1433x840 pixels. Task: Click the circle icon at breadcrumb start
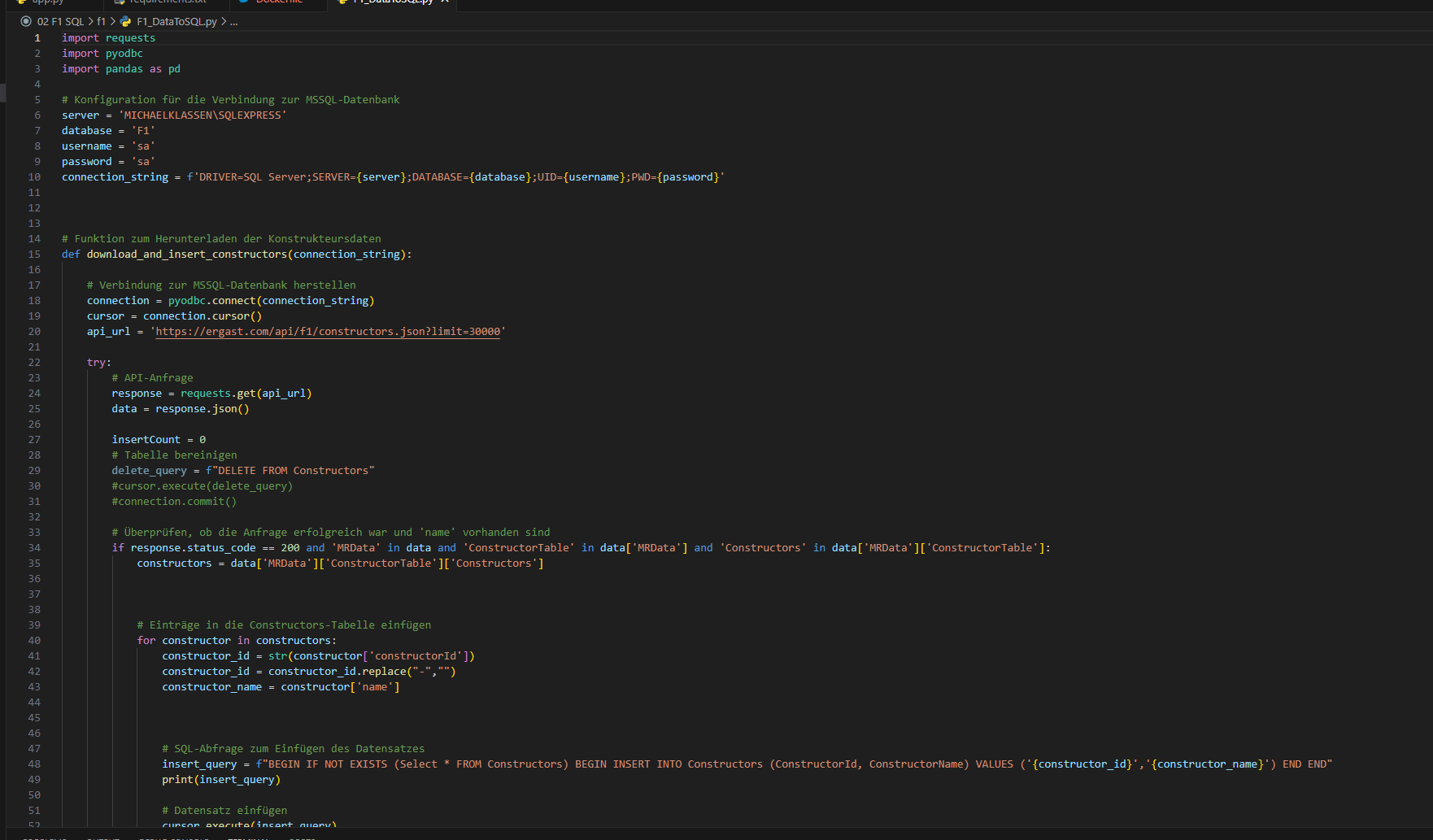[26, 21]
